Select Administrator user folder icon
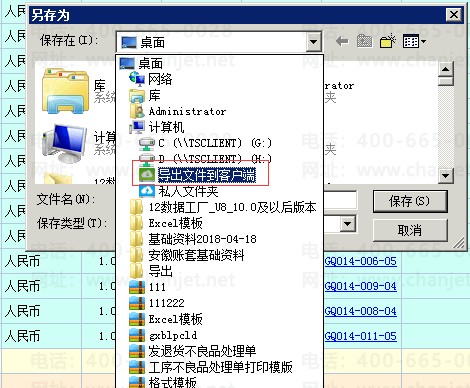The height and width of the screenshot is (388, 470). point(137,111)
